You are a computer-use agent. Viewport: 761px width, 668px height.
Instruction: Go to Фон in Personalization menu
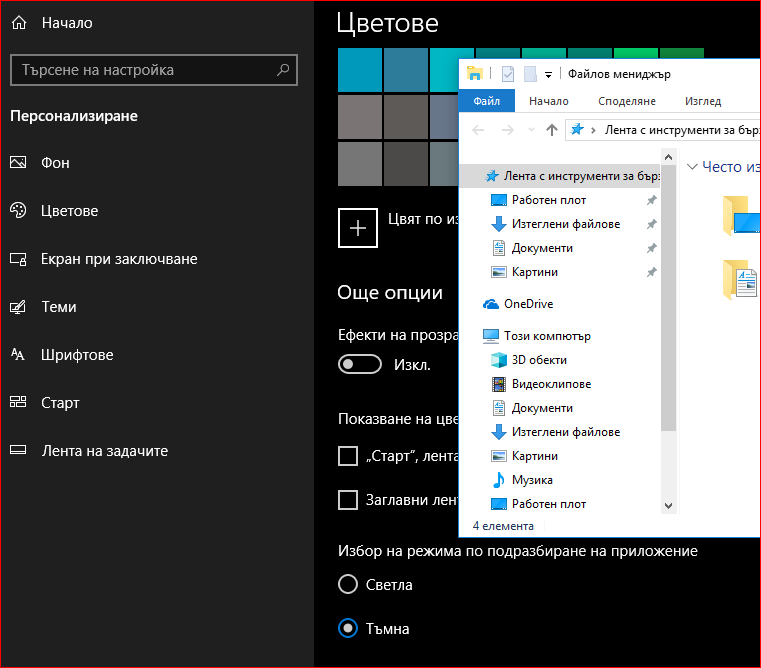55,163
